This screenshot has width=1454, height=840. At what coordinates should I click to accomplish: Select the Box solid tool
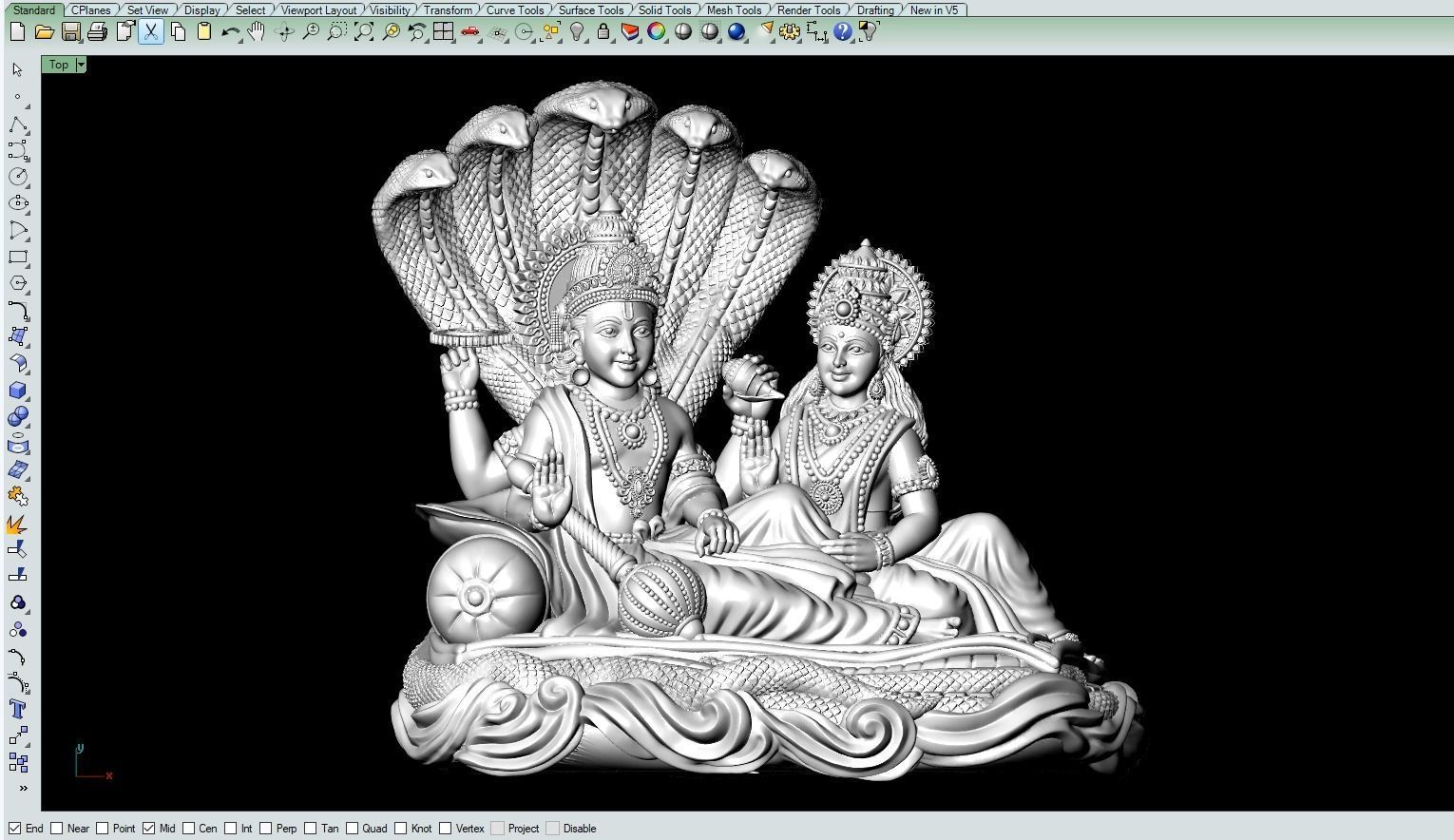point(18,391)
